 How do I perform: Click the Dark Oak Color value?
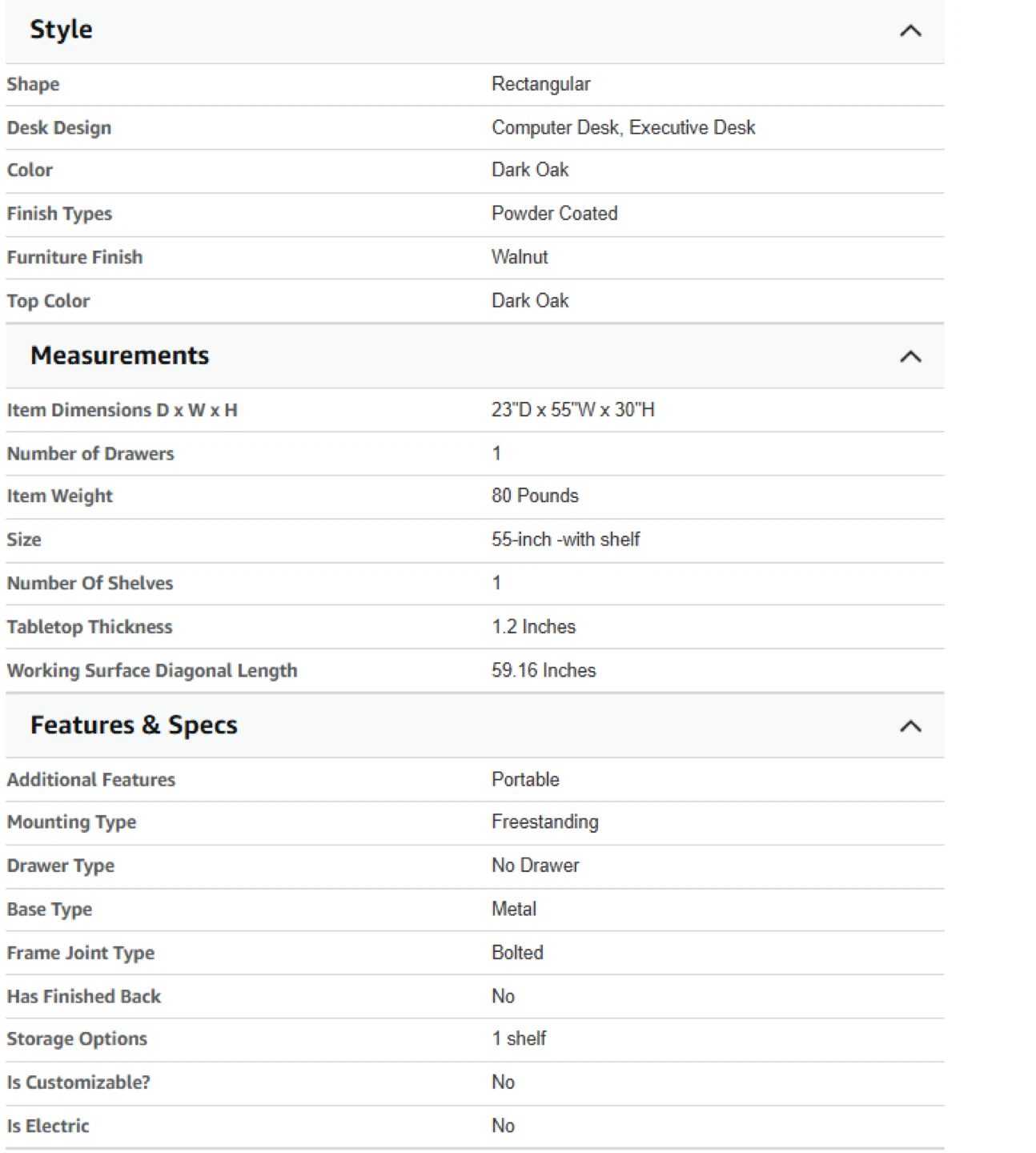530,170
